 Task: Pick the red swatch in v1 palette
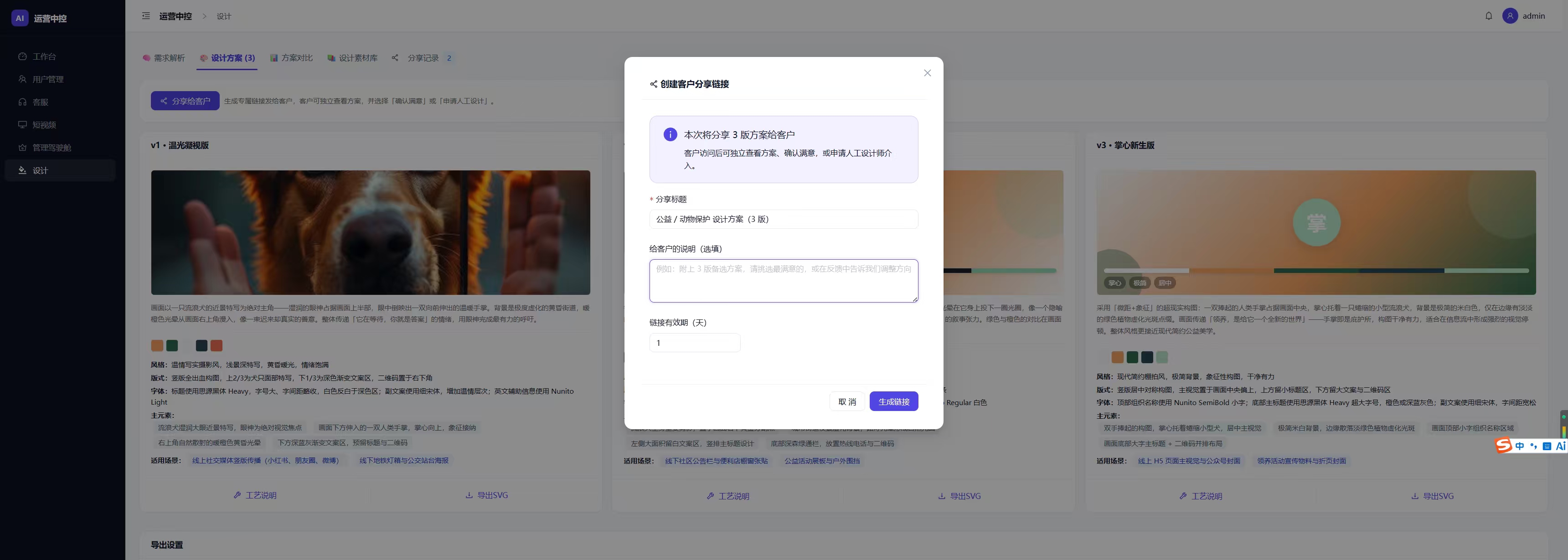coord(216,346)
